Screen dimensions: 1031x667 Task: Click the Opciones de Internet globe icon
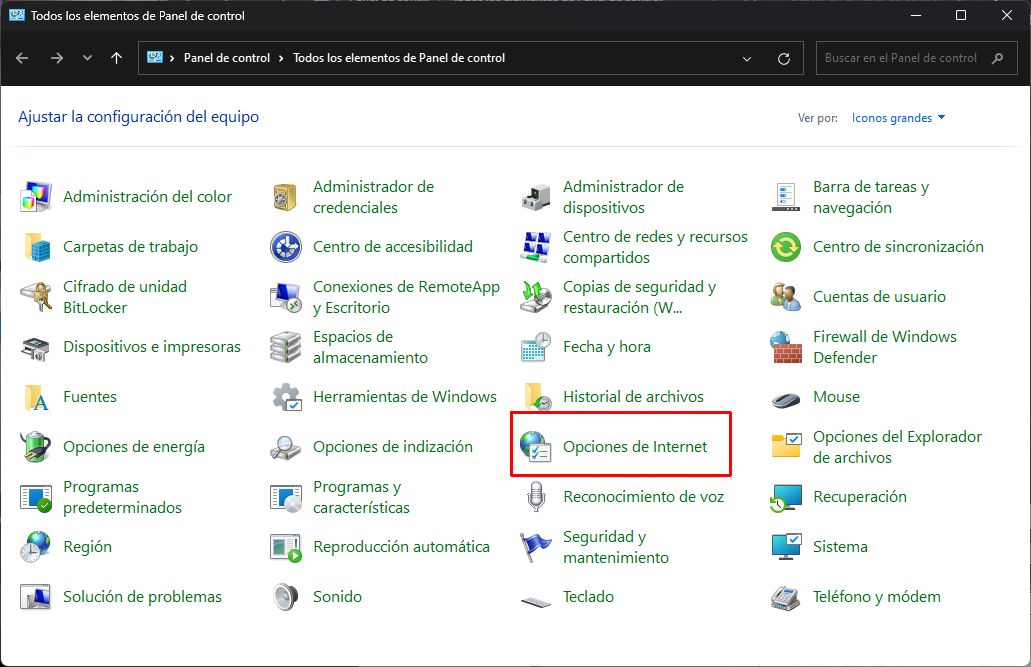tap(535, 447)
